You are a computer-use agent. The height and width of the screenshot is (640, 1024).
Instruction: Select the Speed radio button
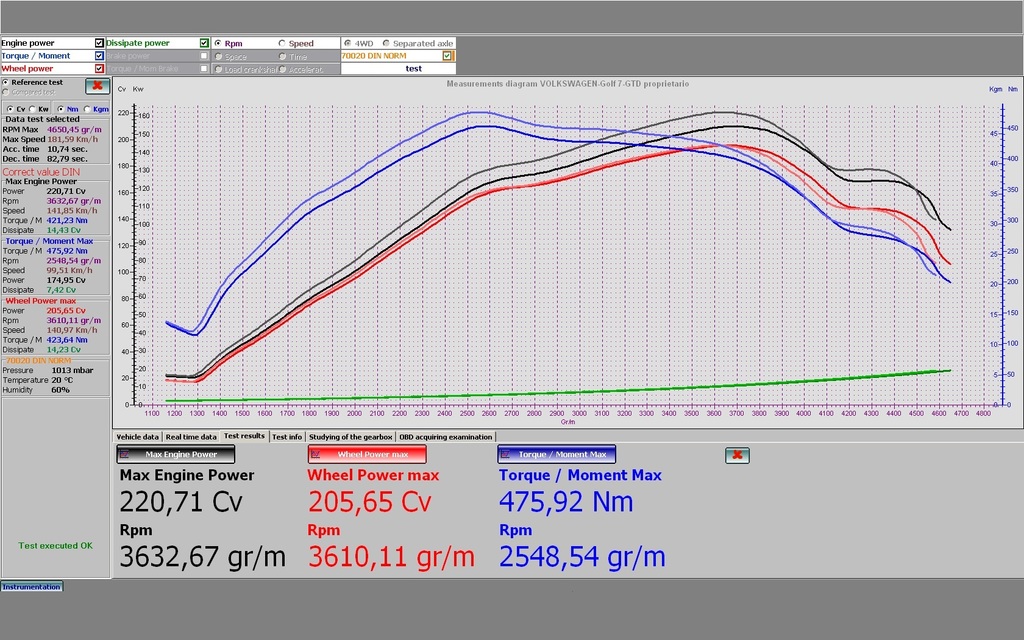tap(282, 44)
